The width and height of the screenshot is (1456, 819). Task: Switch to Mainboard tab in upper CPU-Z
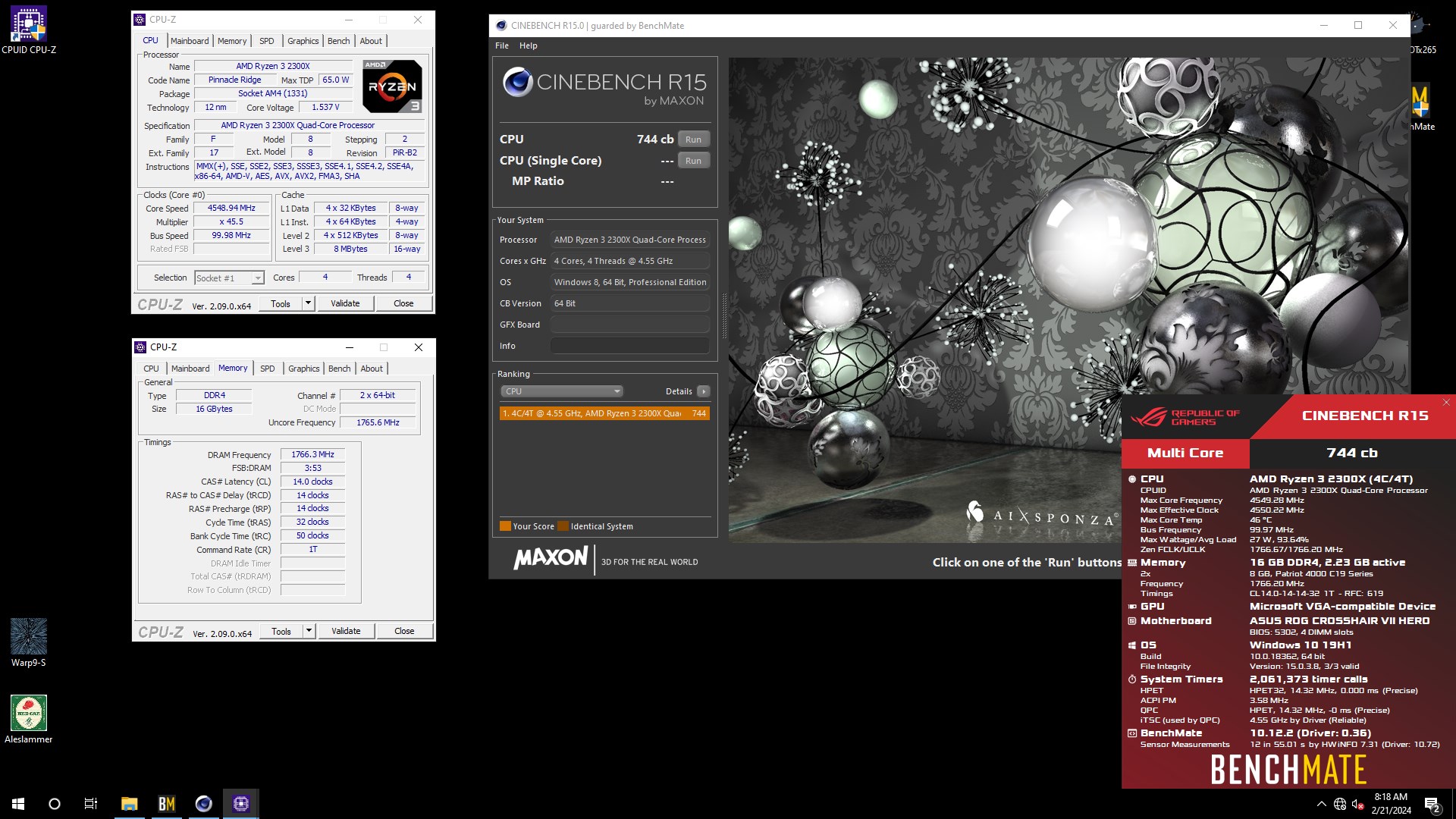pyautogui.click(x=190, y=41)
